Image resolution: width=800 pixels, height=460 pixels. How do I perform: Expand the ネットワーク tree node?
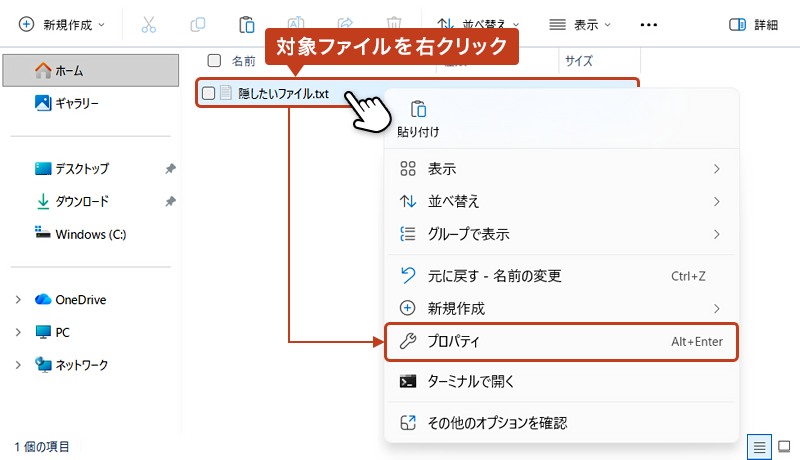pos(18,365)
